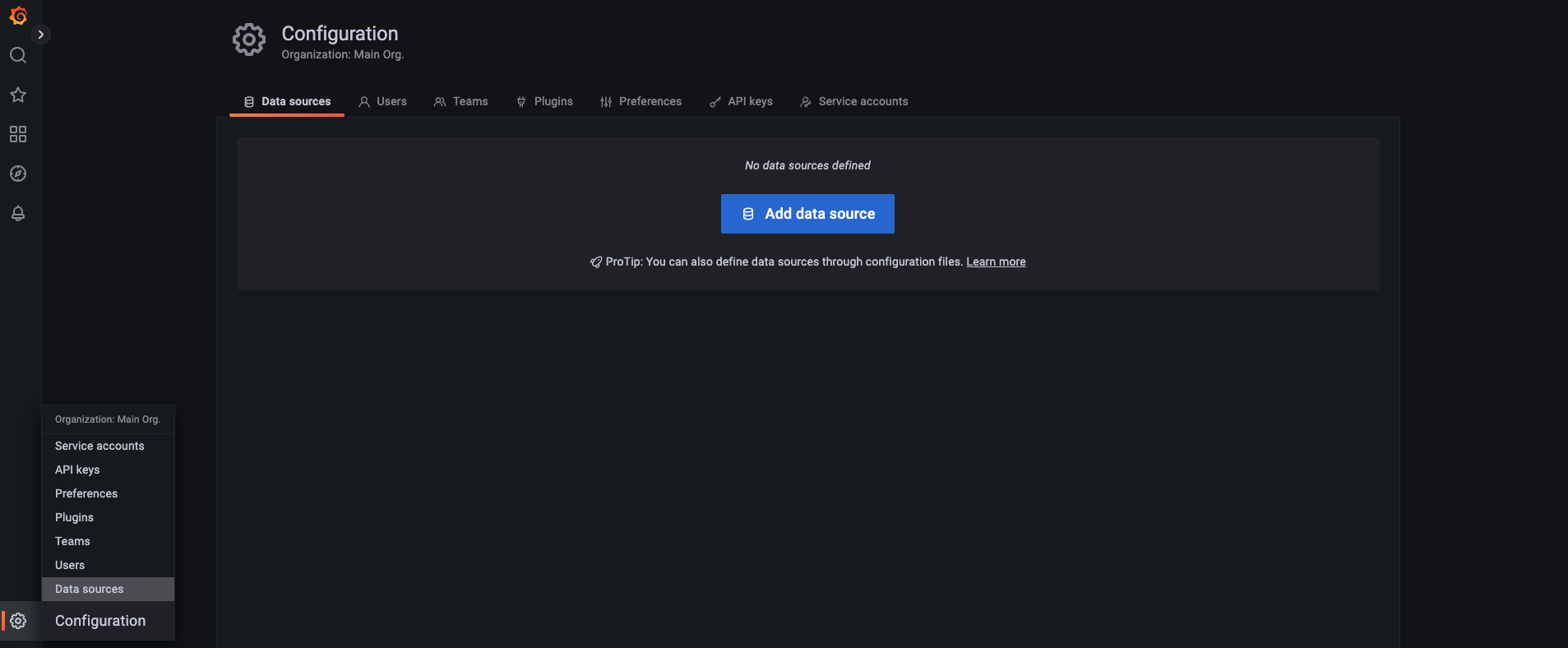Open the Learn more link

pos(996,262)
